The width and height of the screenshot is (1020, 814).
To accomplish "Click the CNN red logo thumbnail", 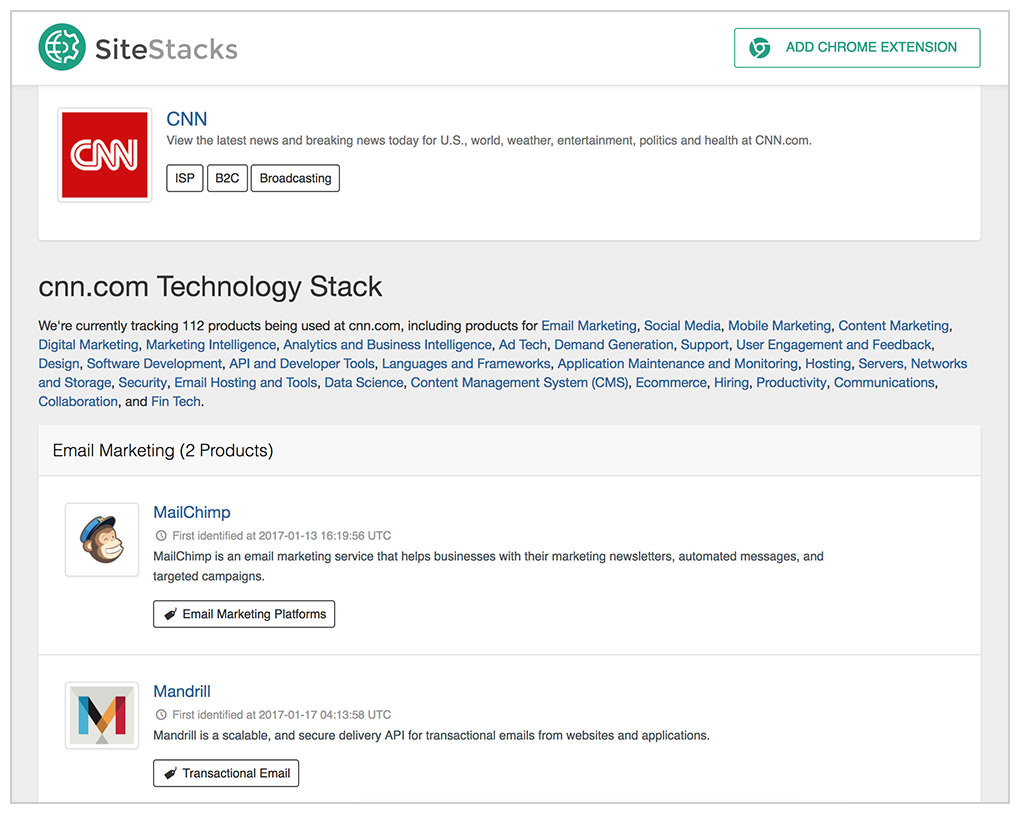I will point(105,155).
